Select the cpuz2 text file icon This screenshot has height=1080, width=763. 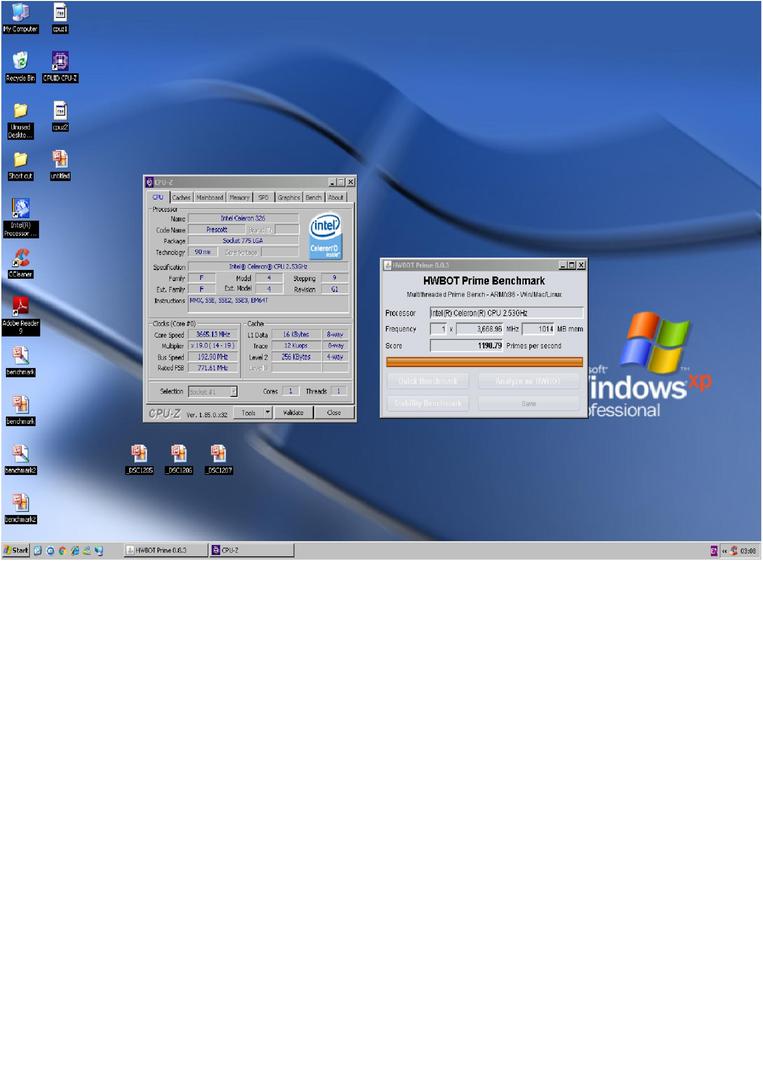pos(60,116)
